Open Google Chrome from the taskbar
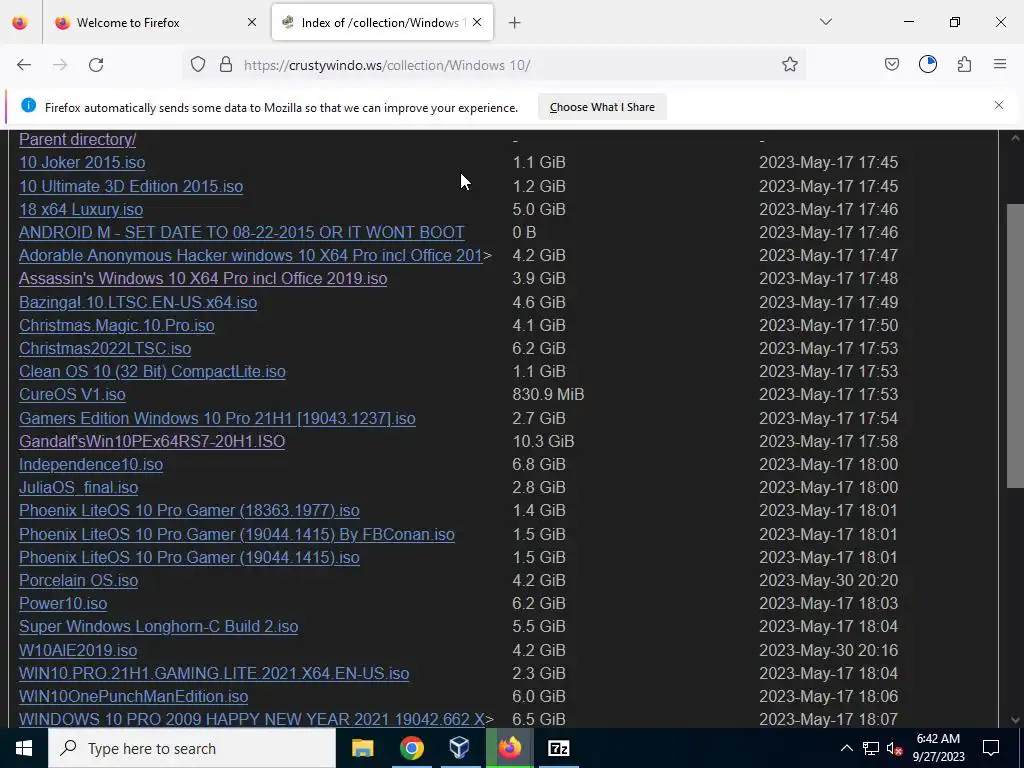The height and width of the screenshot is (768, 1024). pos(411,748)
